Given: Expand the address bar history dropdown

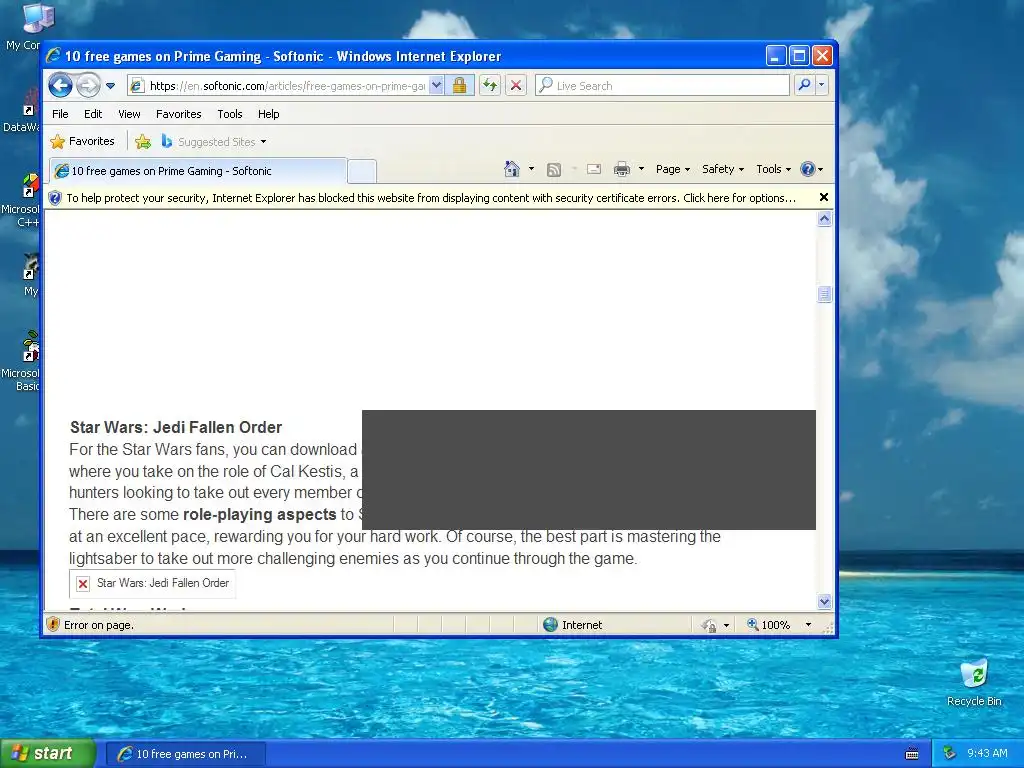Looking at the screenshot, I should pyautogui.click(x=436, y=86).
